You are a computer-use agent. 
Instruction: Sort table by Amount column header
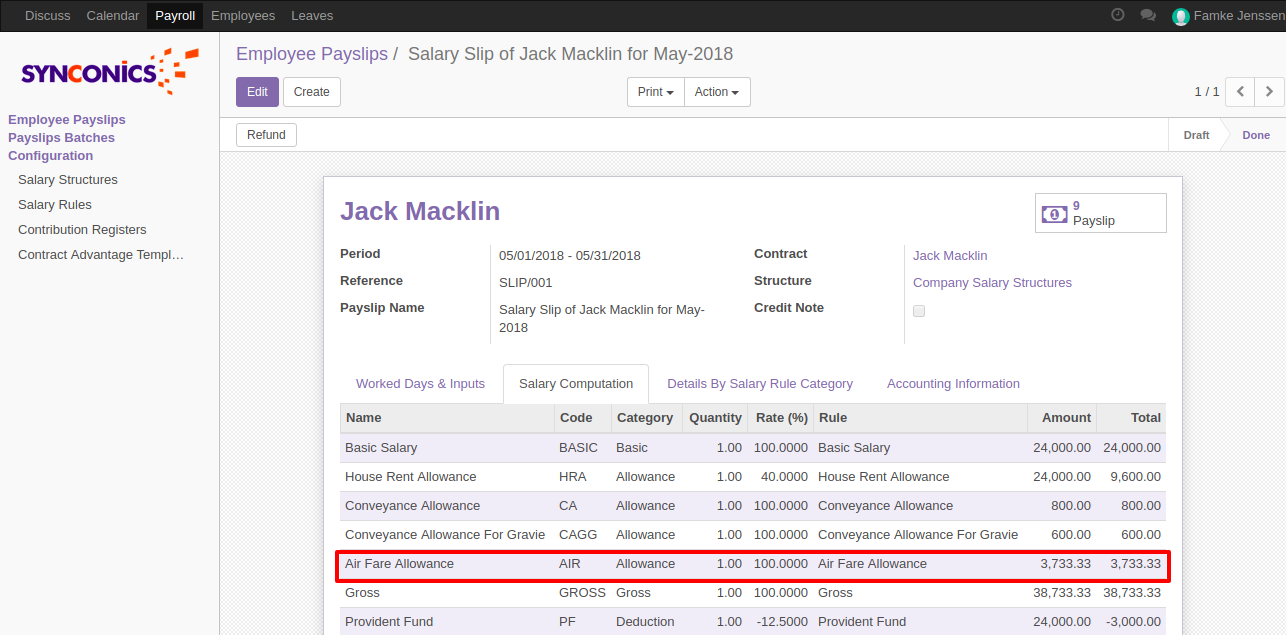coord(1066,418)
